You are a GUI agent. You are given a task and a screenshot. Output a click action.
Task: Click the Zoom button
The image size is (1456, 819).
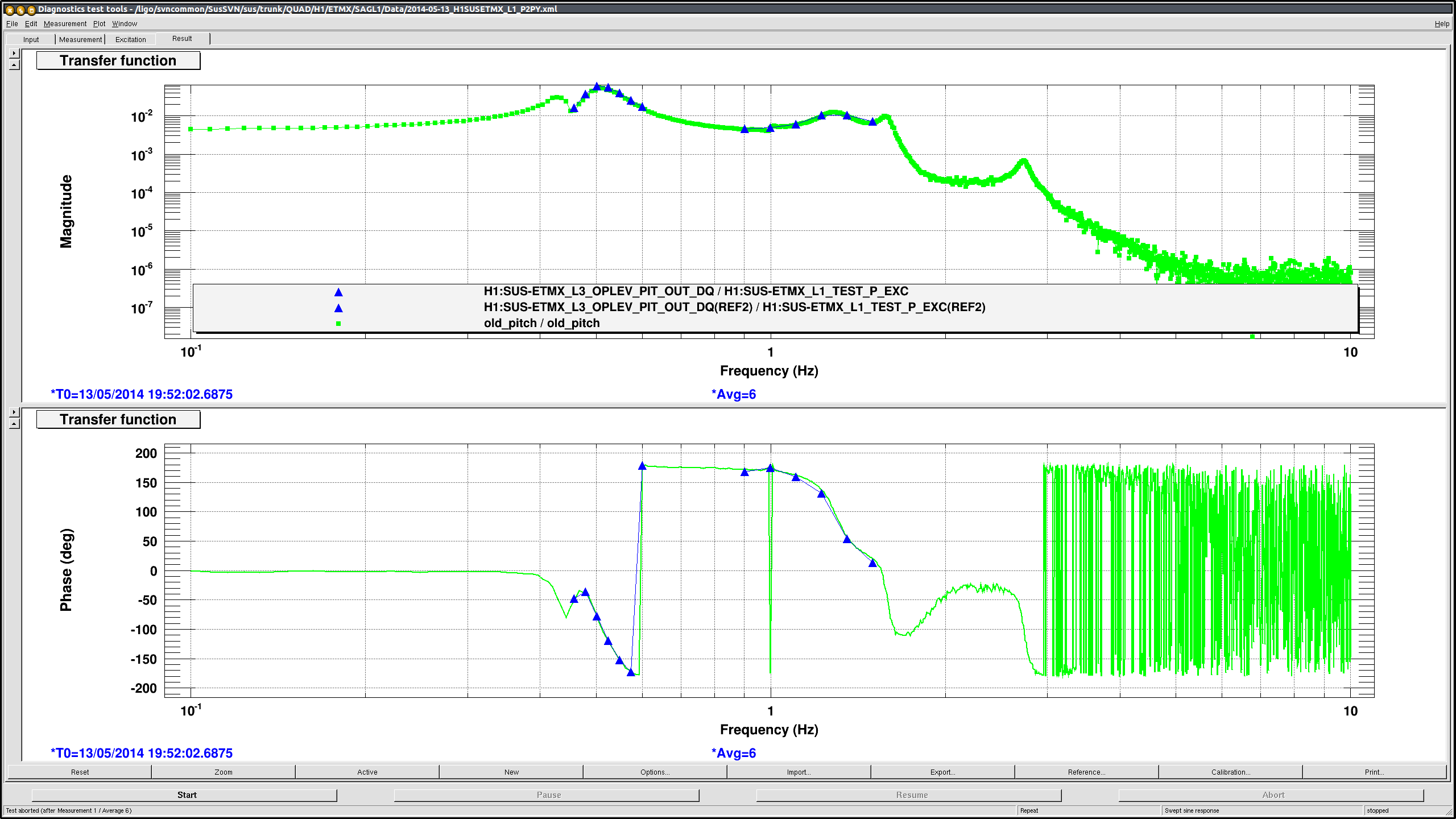[x=224, y=772]
